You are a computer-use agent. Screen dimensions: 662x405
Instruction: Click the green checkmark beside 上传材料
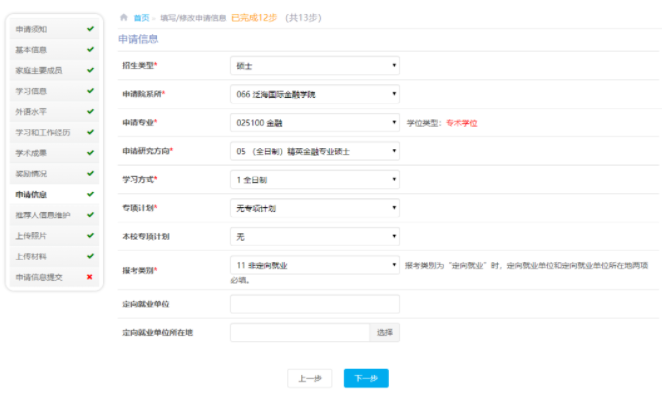pos(90,256)
